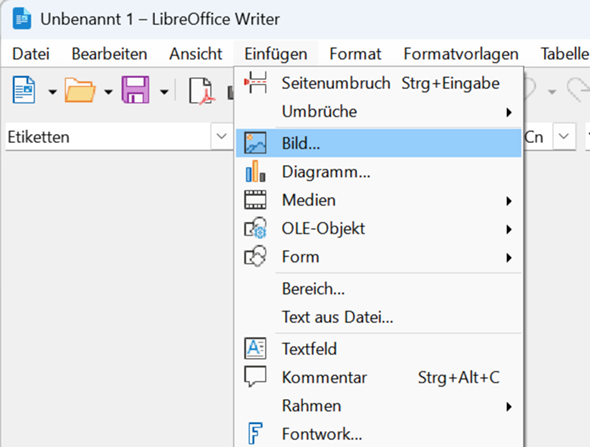
Task: Expand the Save dropdown arrow
Action: (x=164, y=91)
